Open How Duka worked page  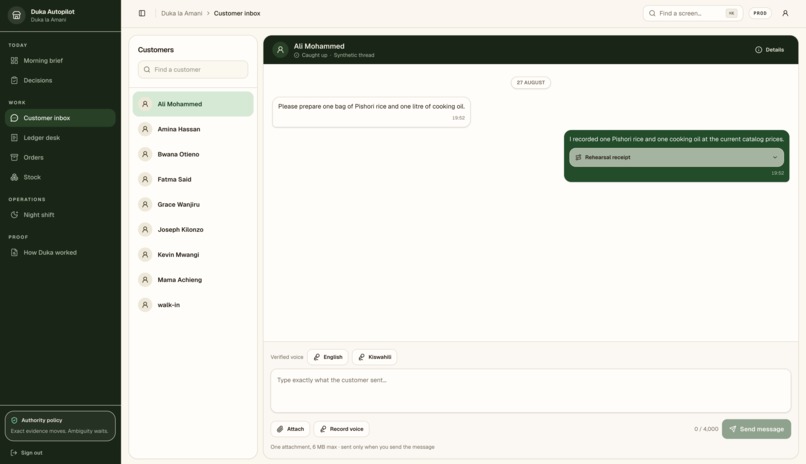tap(60, 252)
